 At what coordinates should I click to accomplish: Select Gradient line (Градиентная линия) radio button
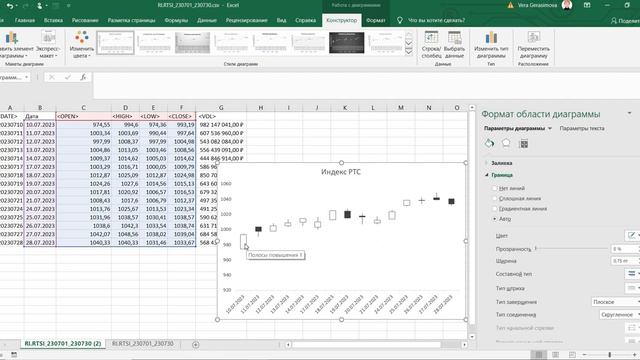point(495,209)
